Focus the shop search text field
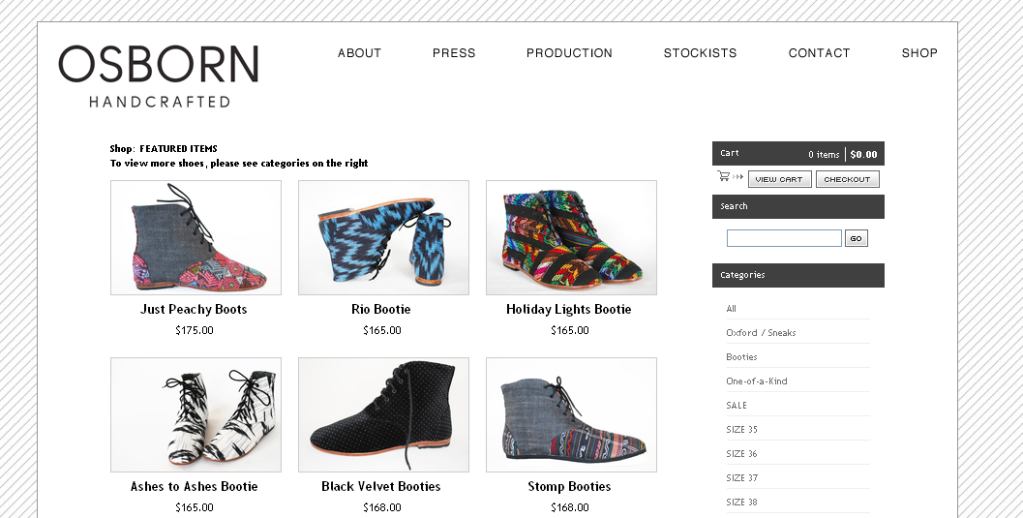Screen dimensions: 1023x518 pos(784,238)
